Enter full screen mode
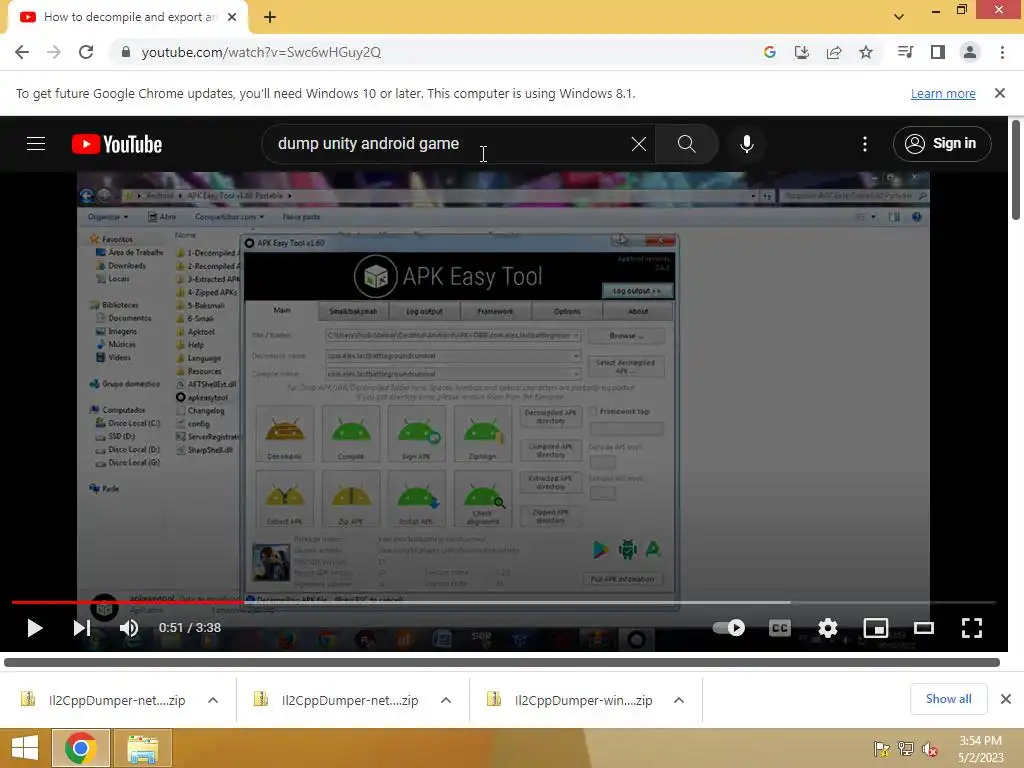 coord(972,628)
